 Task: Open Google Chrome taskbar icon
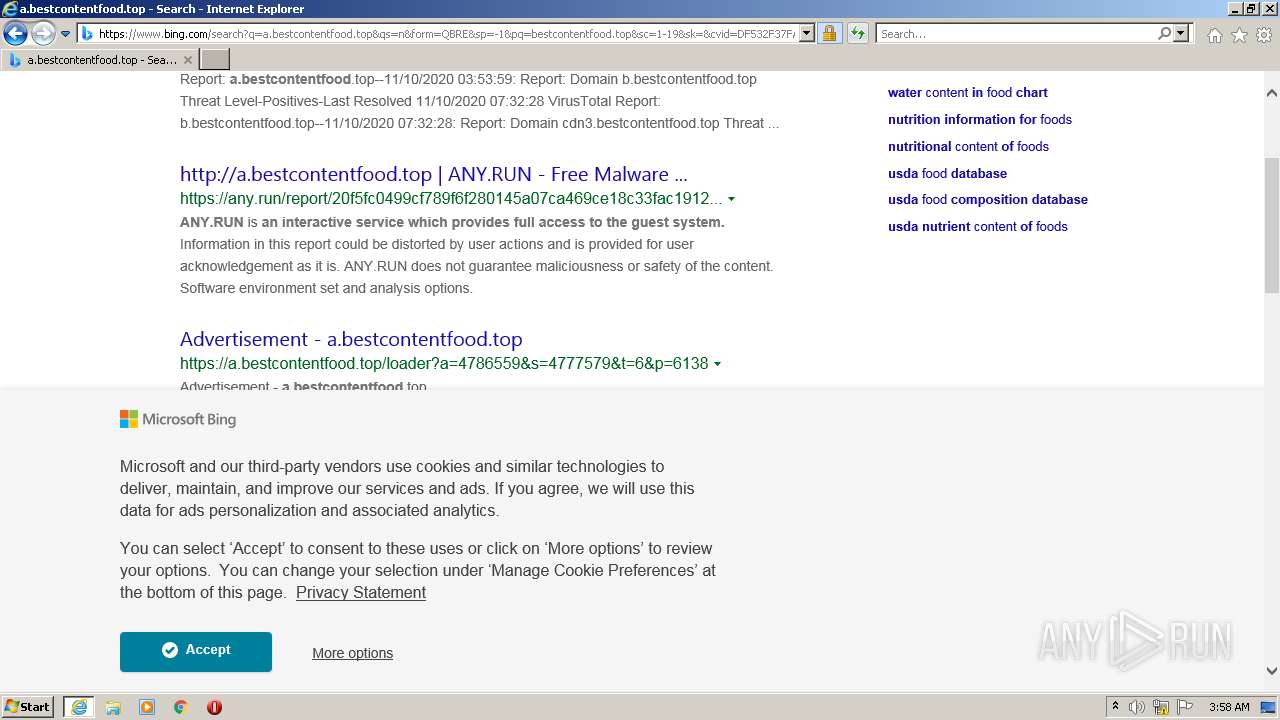181,707
